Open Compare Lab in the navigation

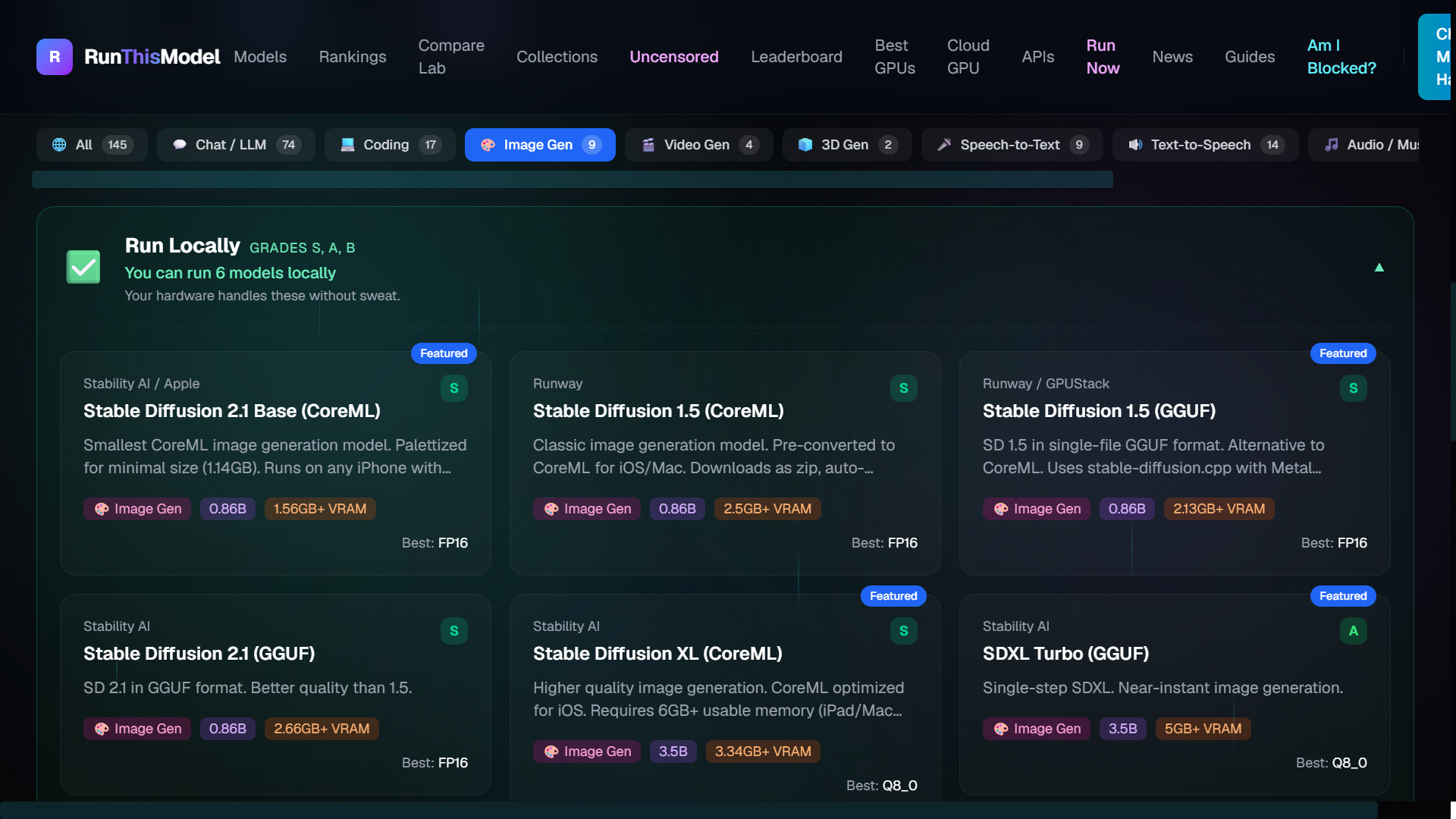click(451, 57)
